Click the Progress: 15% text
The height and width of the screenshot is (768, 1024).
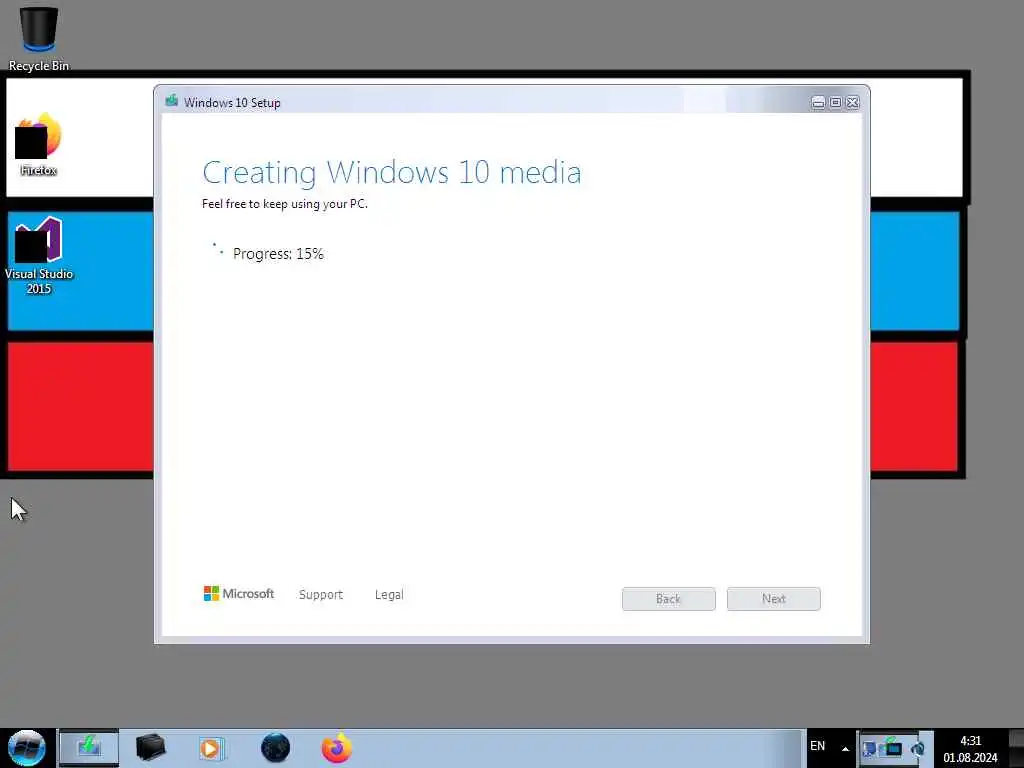278,253
